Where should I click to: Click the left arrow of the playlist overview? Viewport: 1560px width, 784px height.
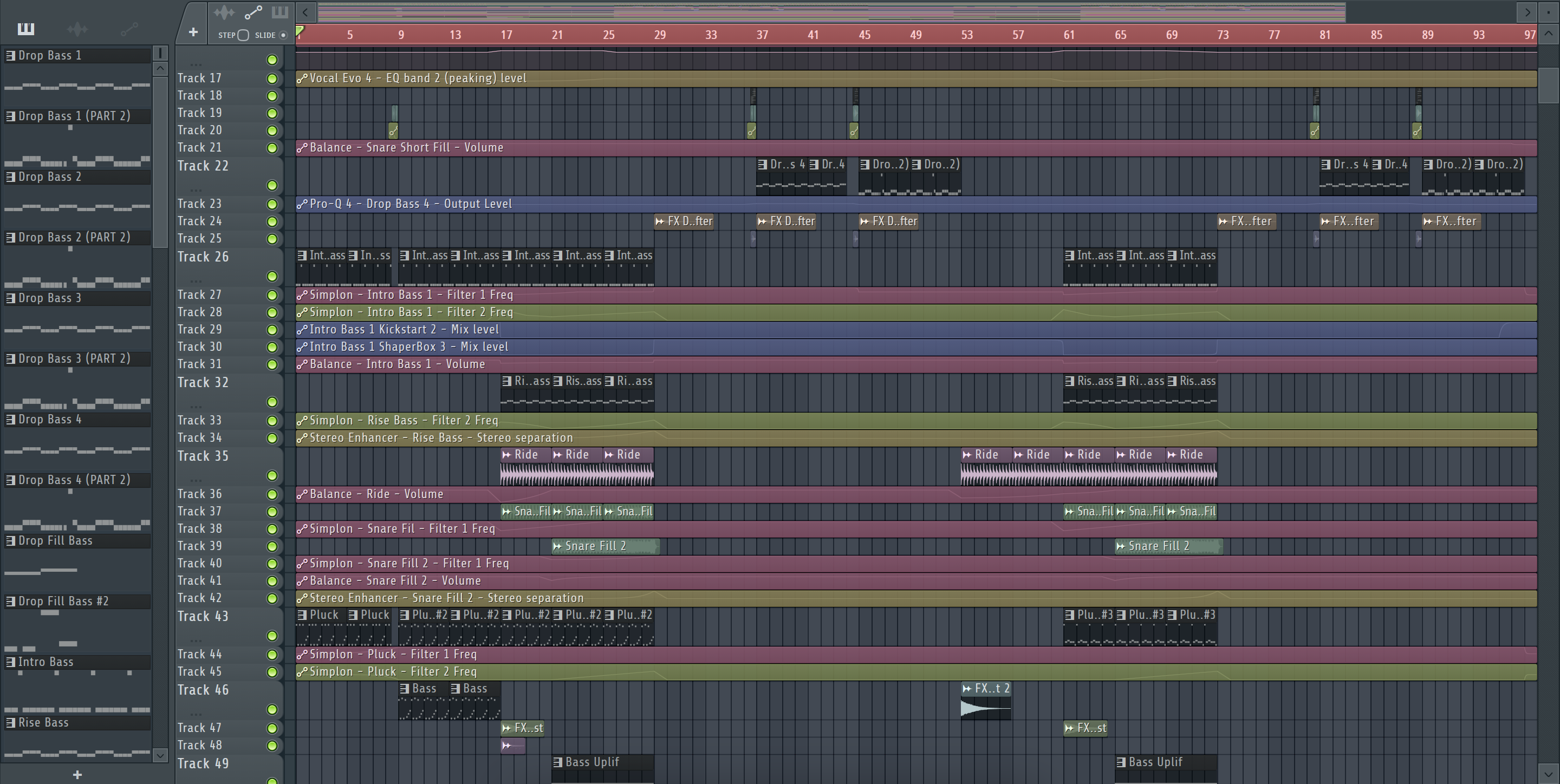305,12
